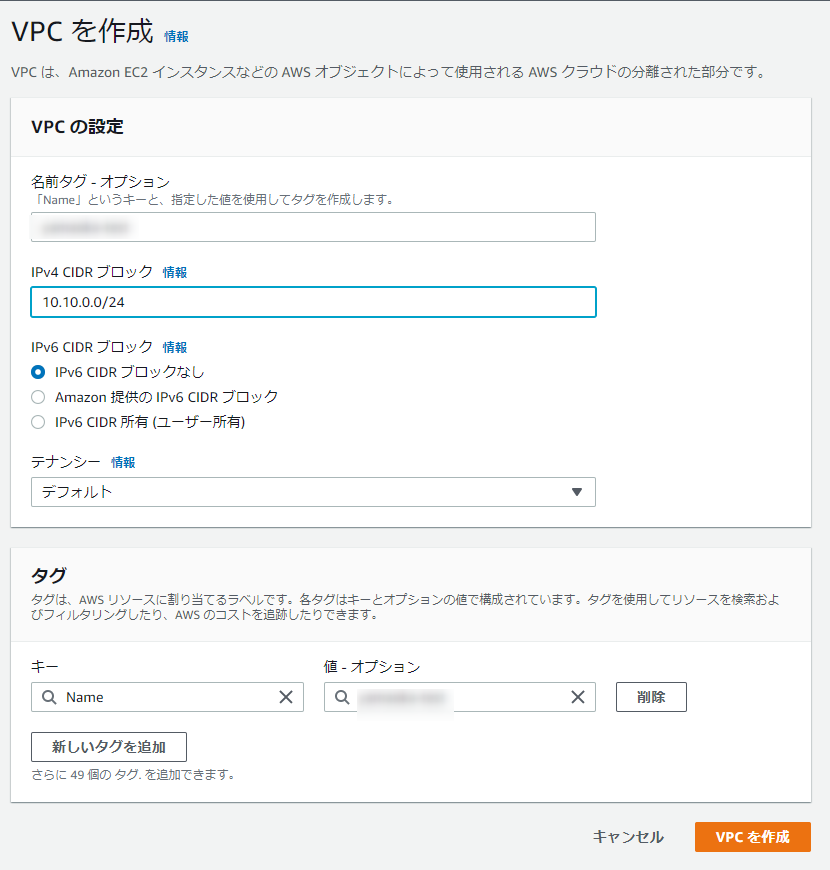Open 情報 link beside テナンシー

pos(123,462)
